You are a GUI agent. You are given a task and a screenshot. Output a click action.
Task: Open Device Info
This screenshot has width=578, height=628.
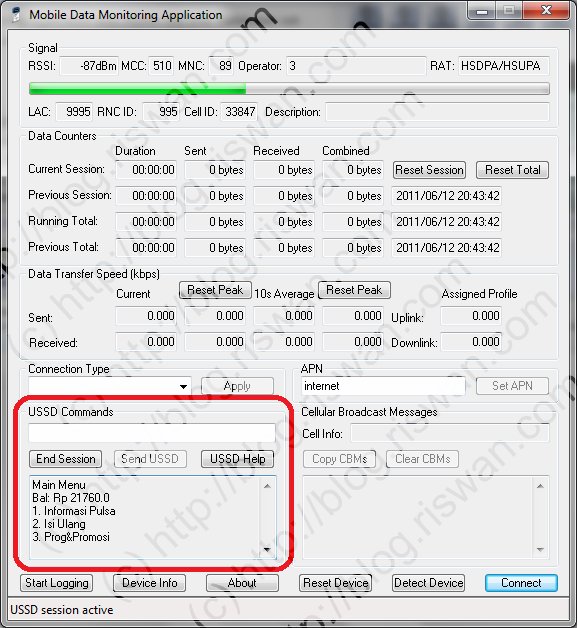tap(149, 583)
